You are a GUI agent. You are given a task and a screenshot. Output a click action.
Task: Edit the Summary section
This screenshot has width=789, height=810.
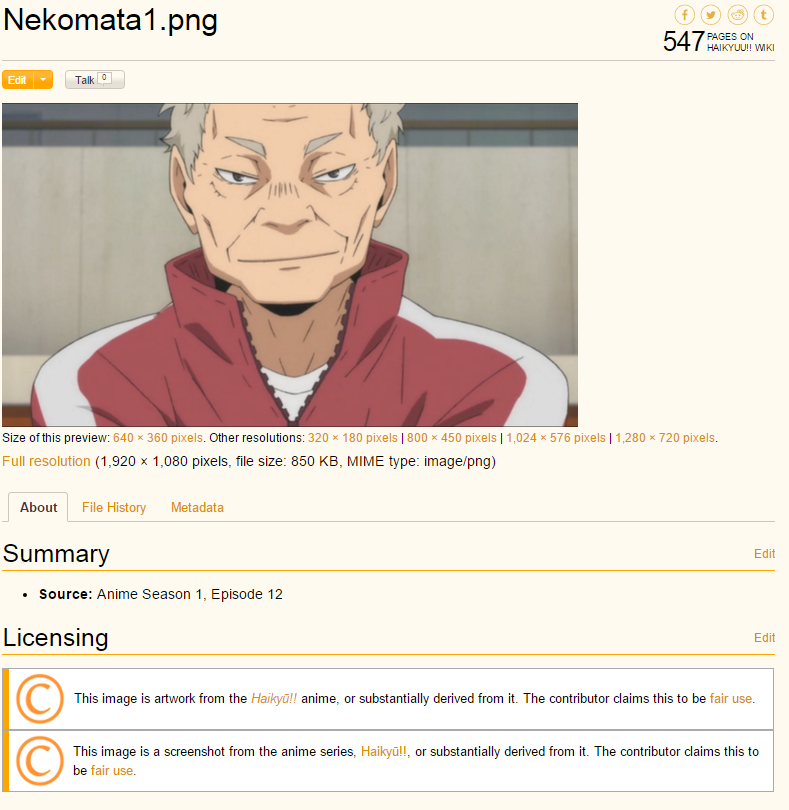click(x=764, y=554)
